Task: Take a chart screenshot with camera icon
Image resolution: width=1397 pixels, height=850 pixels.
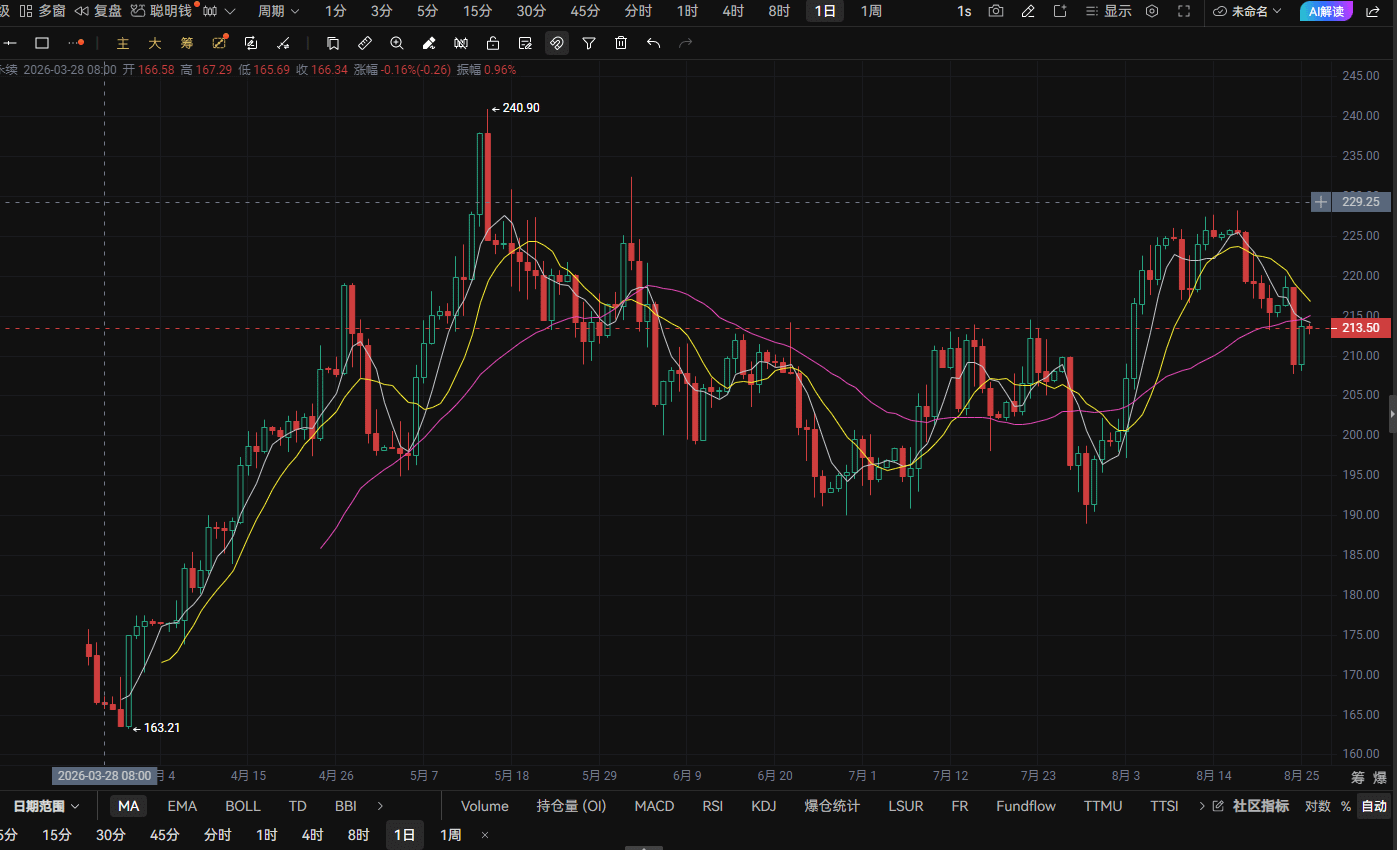Action: coord(996,11)
